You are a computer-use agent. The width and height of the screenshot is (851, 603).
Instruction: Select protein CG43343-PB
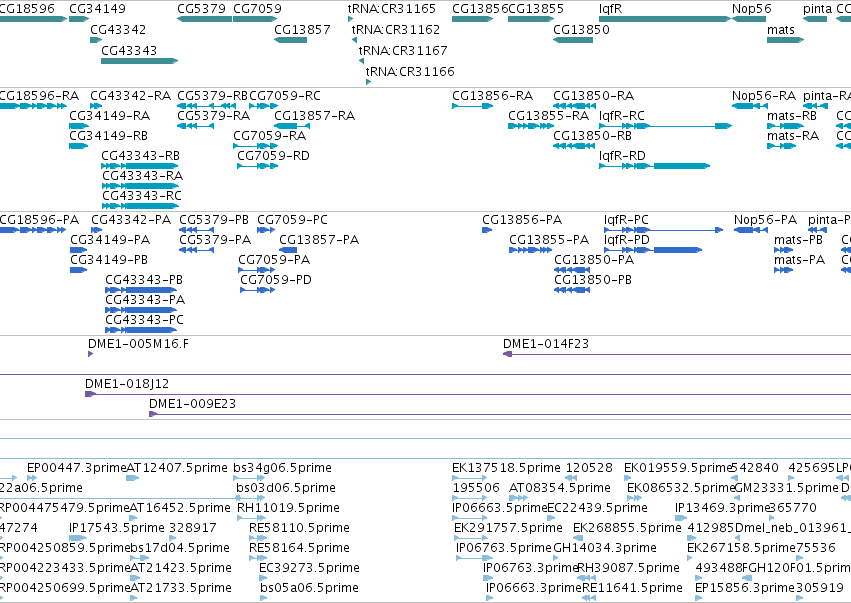[141, 290]
